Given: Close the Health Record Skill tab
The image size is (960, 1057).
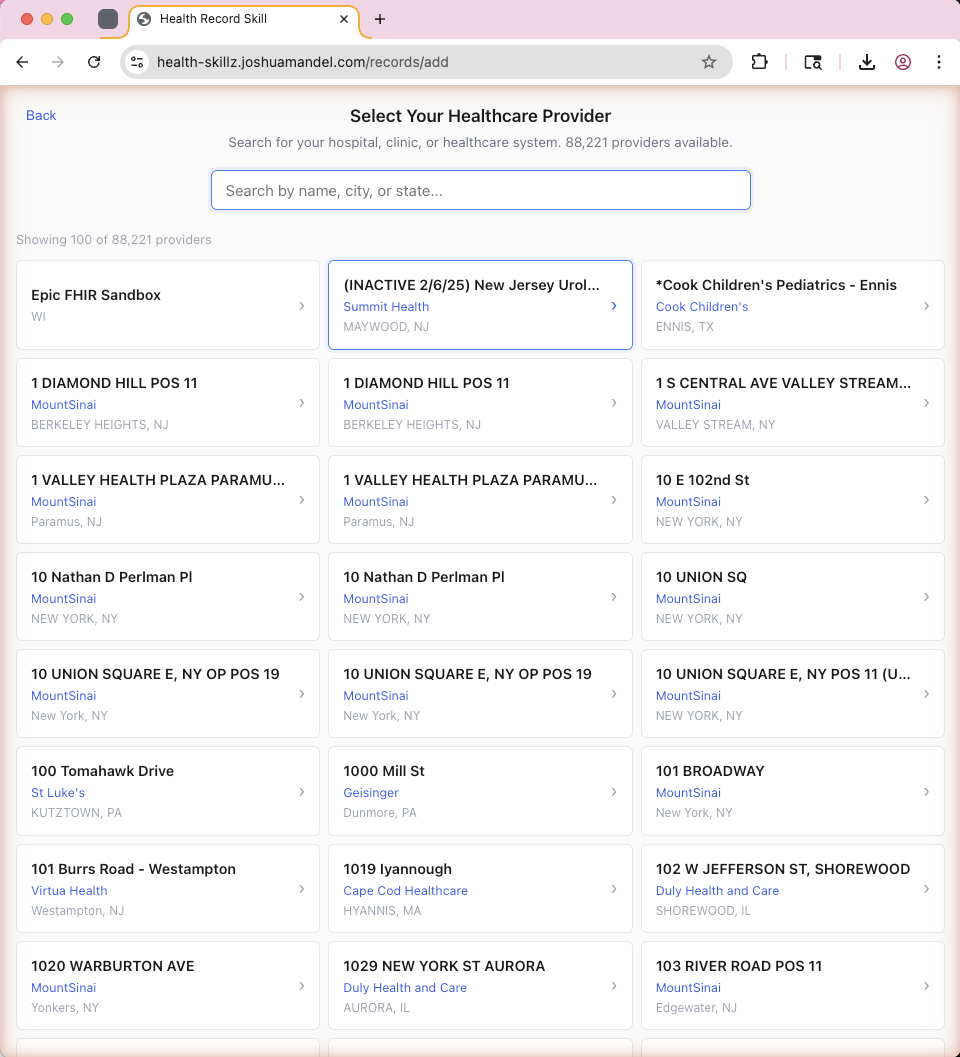Looking at the screenshot, I should pyautogui.click(x=344, y=19).
